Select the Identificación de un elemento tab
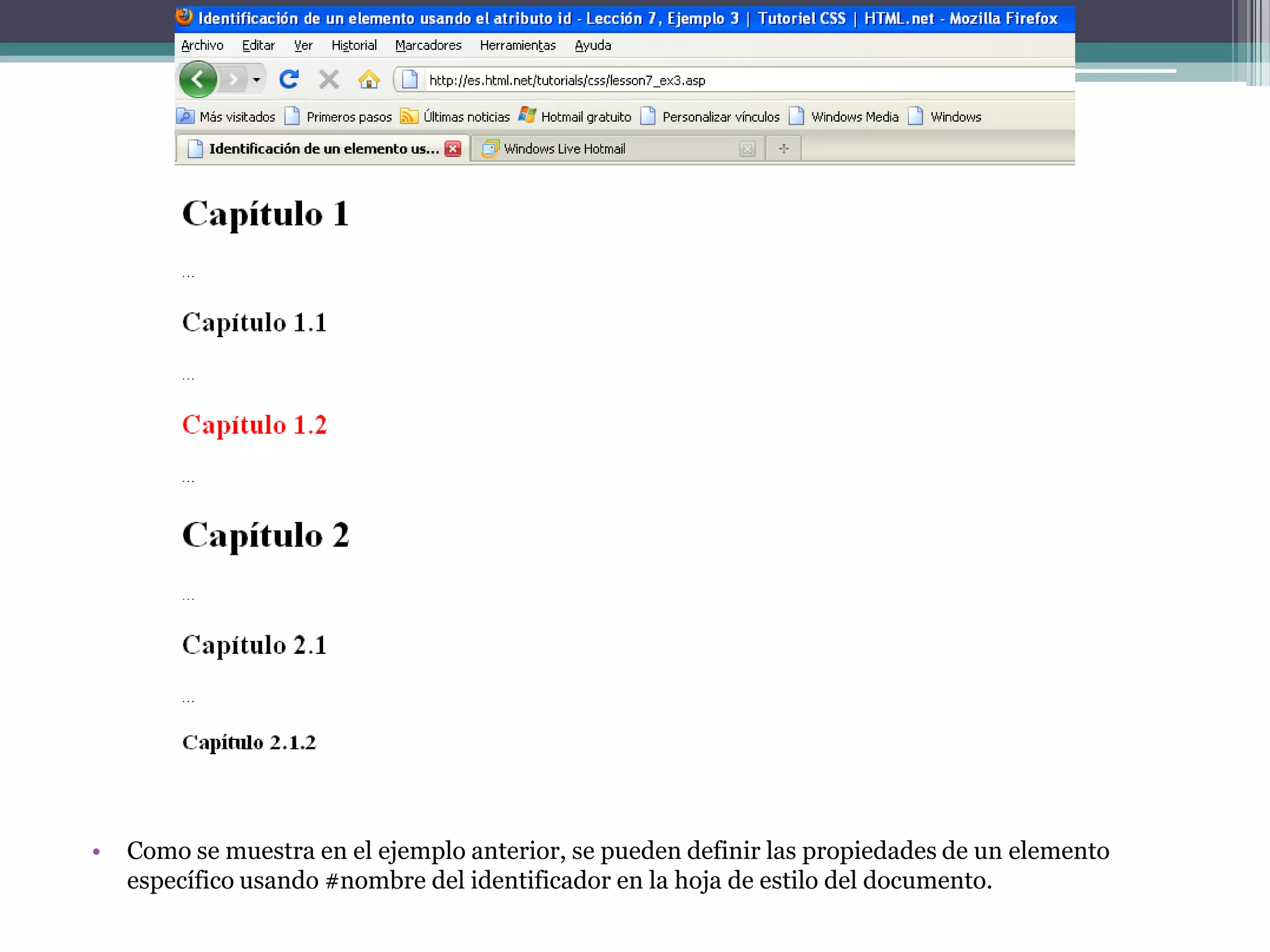This screenshot has width=1270, height=952. pos(322,149)
